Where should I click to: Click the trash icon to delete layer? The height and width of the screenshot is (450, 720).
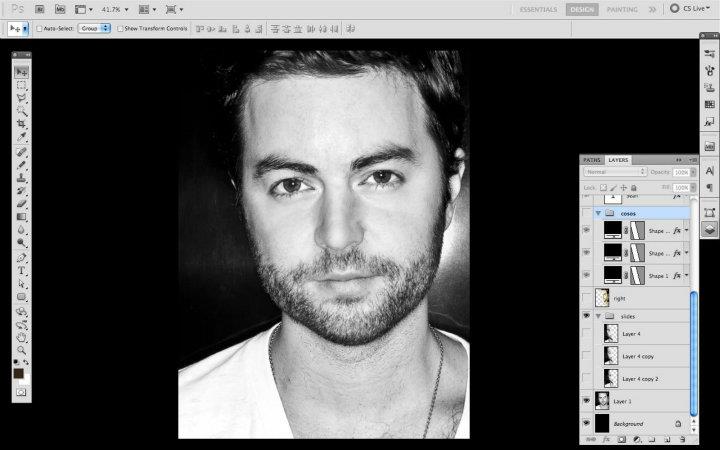(682, 439)
